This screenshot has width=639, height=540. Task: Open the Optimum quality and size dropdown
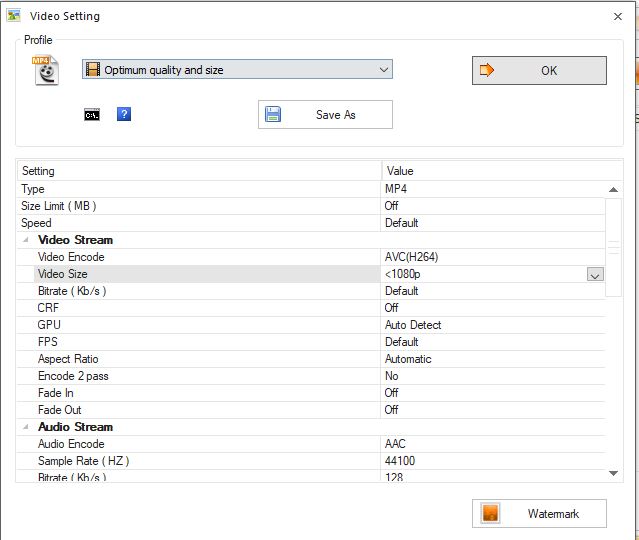pyautogui.click(x=384, y=70)
